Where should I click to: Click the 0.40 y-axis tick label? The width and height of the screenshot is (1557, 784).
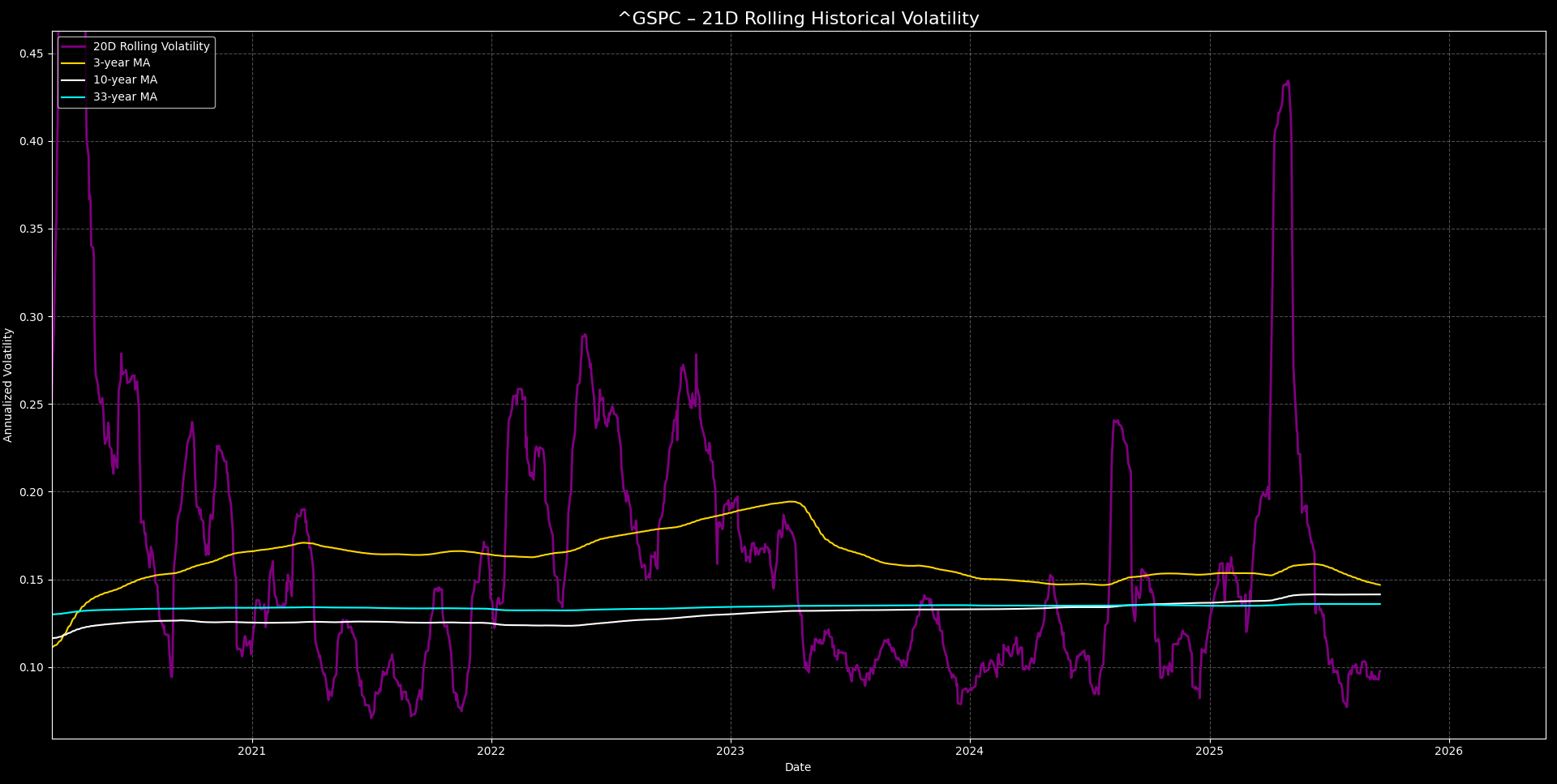31,142
